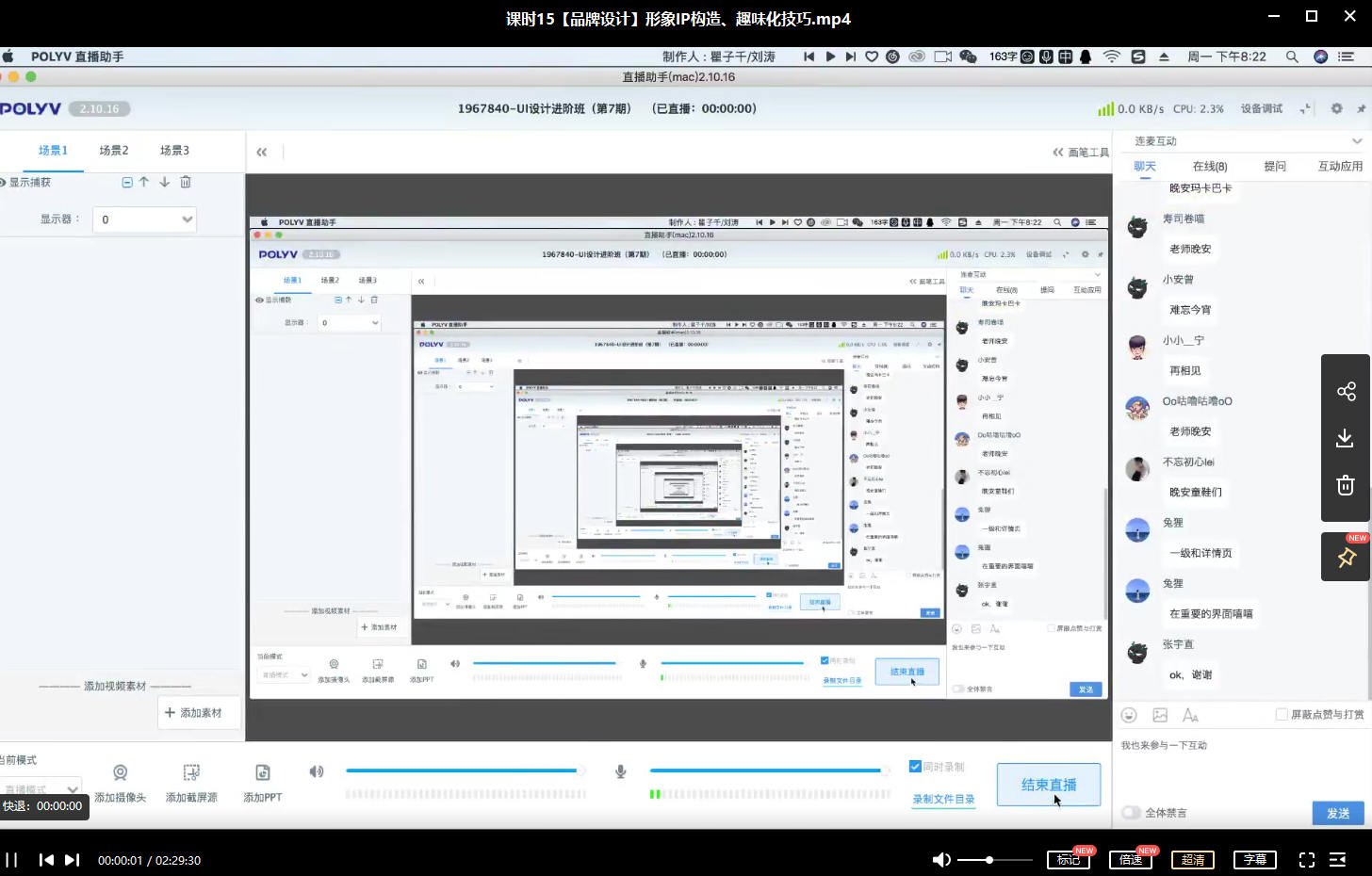Collapse left panel with double chevron
Image resolution: width=1372 pixels, height=876 pixels.
pyautogui.click(x=262, y=152)
